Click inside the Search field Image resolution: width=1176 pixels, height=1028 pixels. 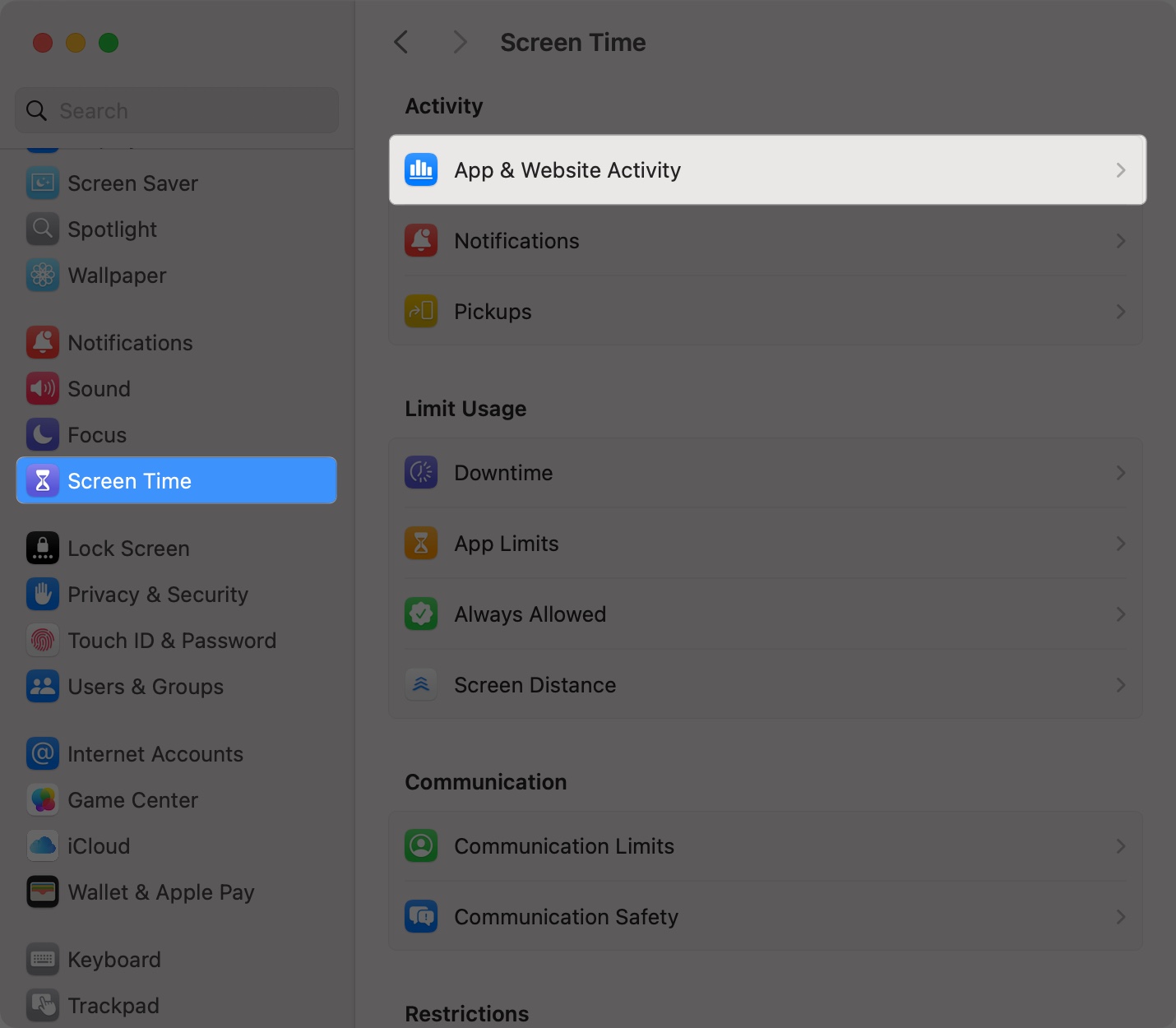click(x=176, y=109)
